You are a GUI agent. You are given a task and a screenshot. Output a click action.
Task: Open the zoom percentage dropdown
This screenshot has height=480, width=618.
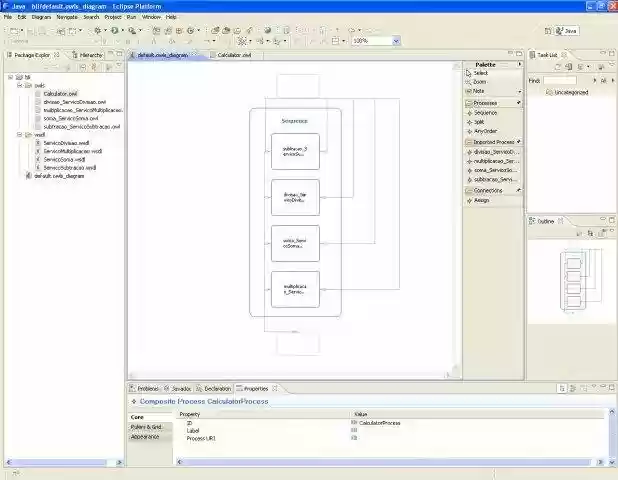click(396, 41)
